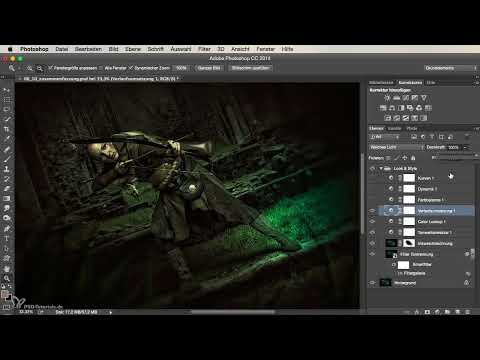Open the Korrekturen panel menu
The image size is (480, 360).
[477, 82]
